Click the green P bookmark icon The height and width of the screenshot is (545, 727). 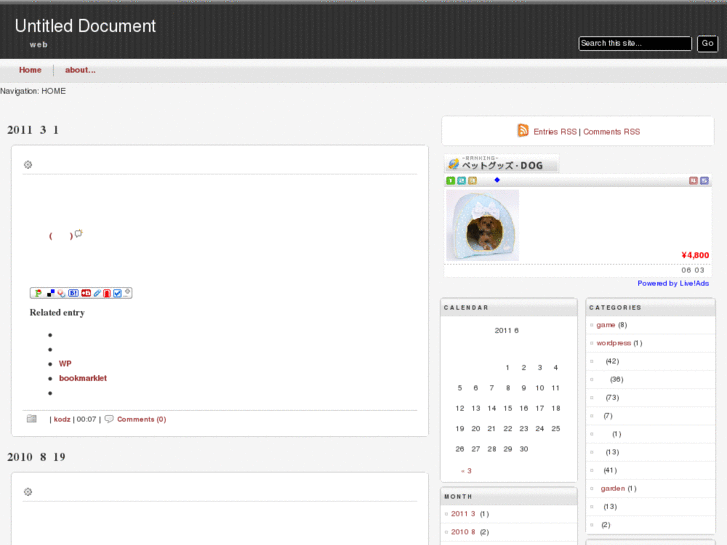click(x=38, y=293)
